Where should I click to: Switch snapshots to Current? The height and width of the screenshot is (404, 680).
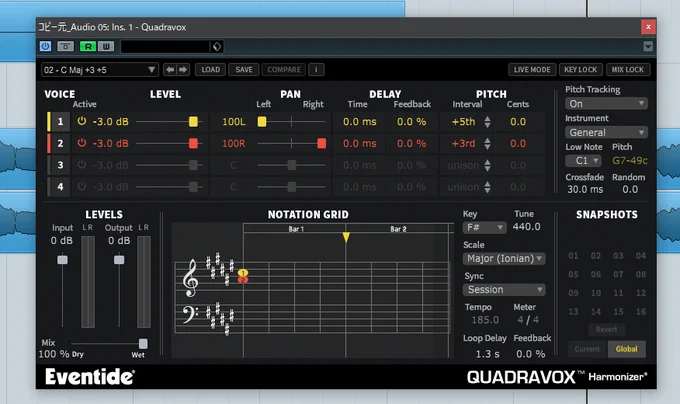[x=587, y=349]
